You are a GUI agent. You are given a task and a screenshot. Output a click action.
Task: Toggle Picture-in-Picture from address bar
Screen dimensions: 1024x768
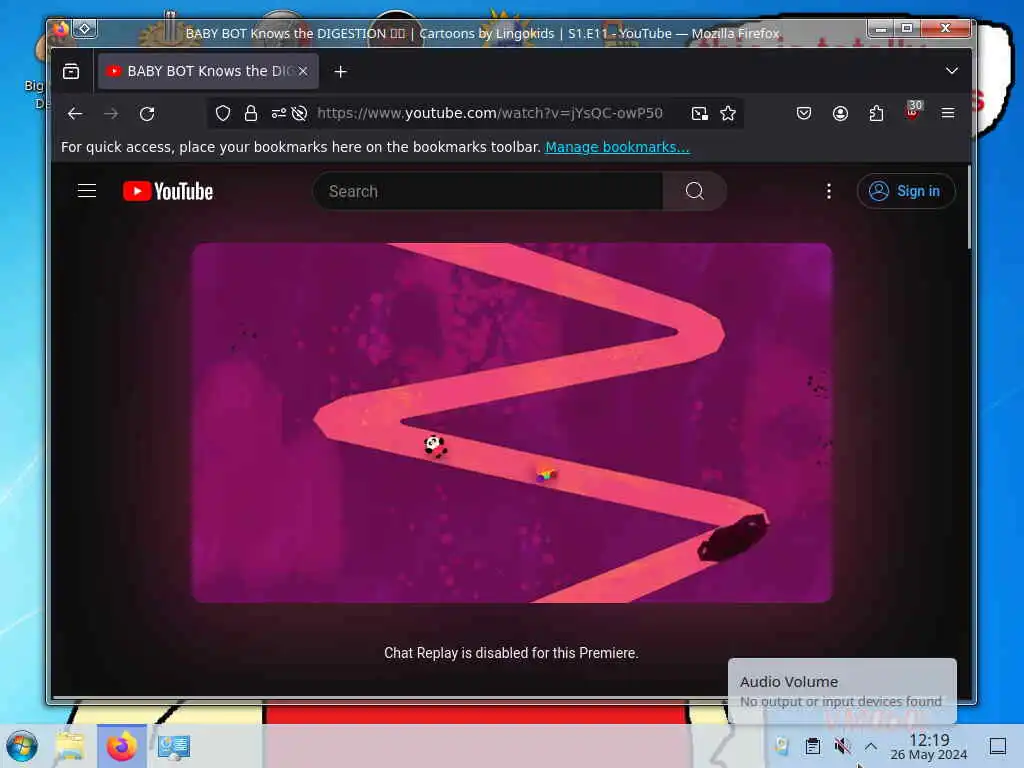(x=699, y=114)
